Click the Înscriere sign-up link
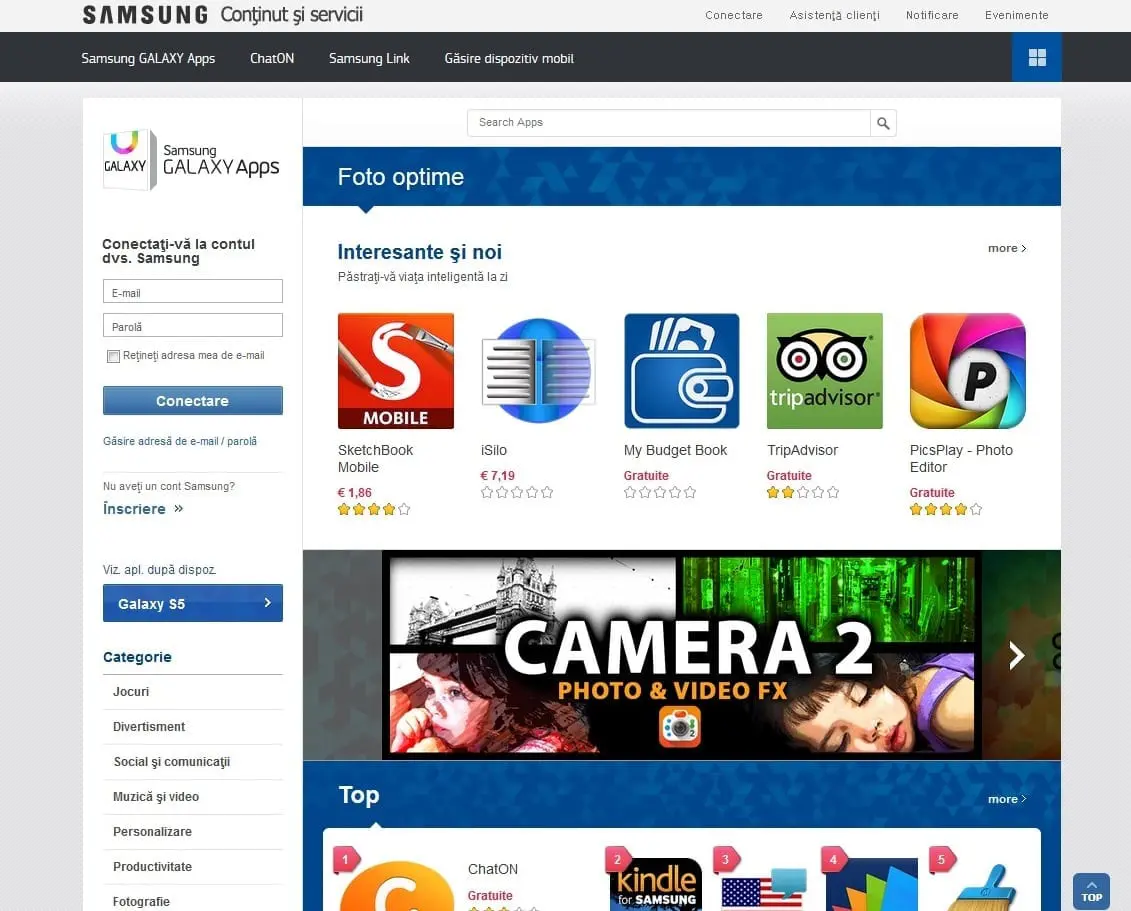The width and height of the screenshot is (1131, 911). pyautogui.click(x=134, y=509)
